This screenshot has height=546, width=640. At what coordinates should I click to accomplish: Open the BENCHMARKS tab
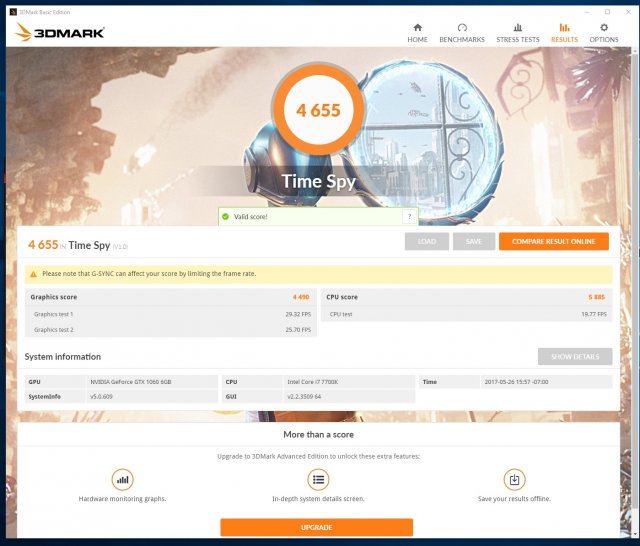pos(462,33)
